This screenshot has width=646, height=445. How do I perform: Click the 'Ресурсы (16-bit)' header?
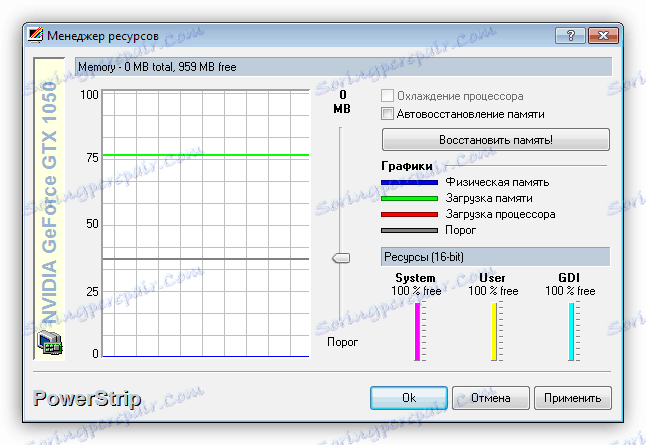(x=495, y=257)
